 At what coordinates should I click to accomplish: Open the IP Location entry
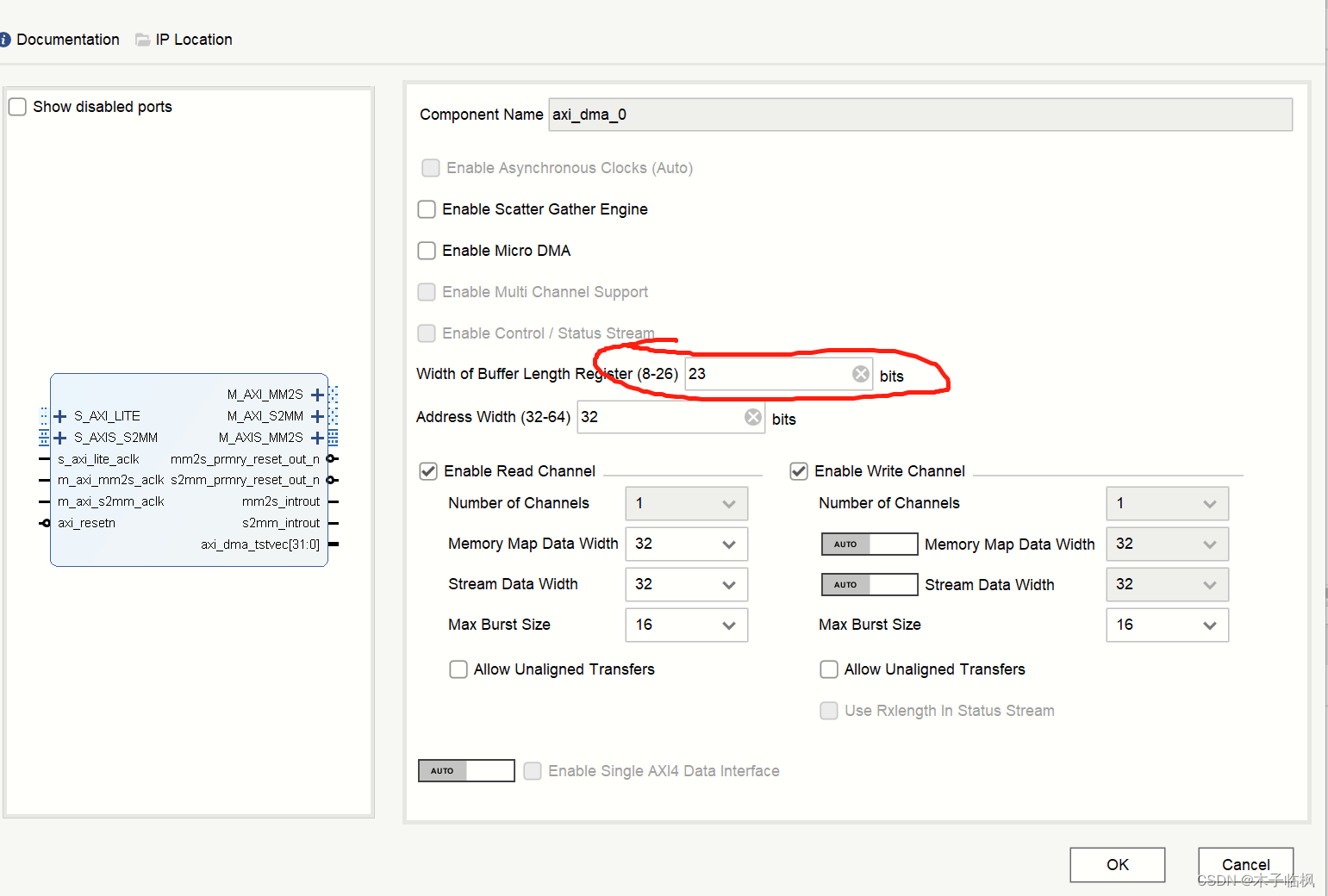193,39
